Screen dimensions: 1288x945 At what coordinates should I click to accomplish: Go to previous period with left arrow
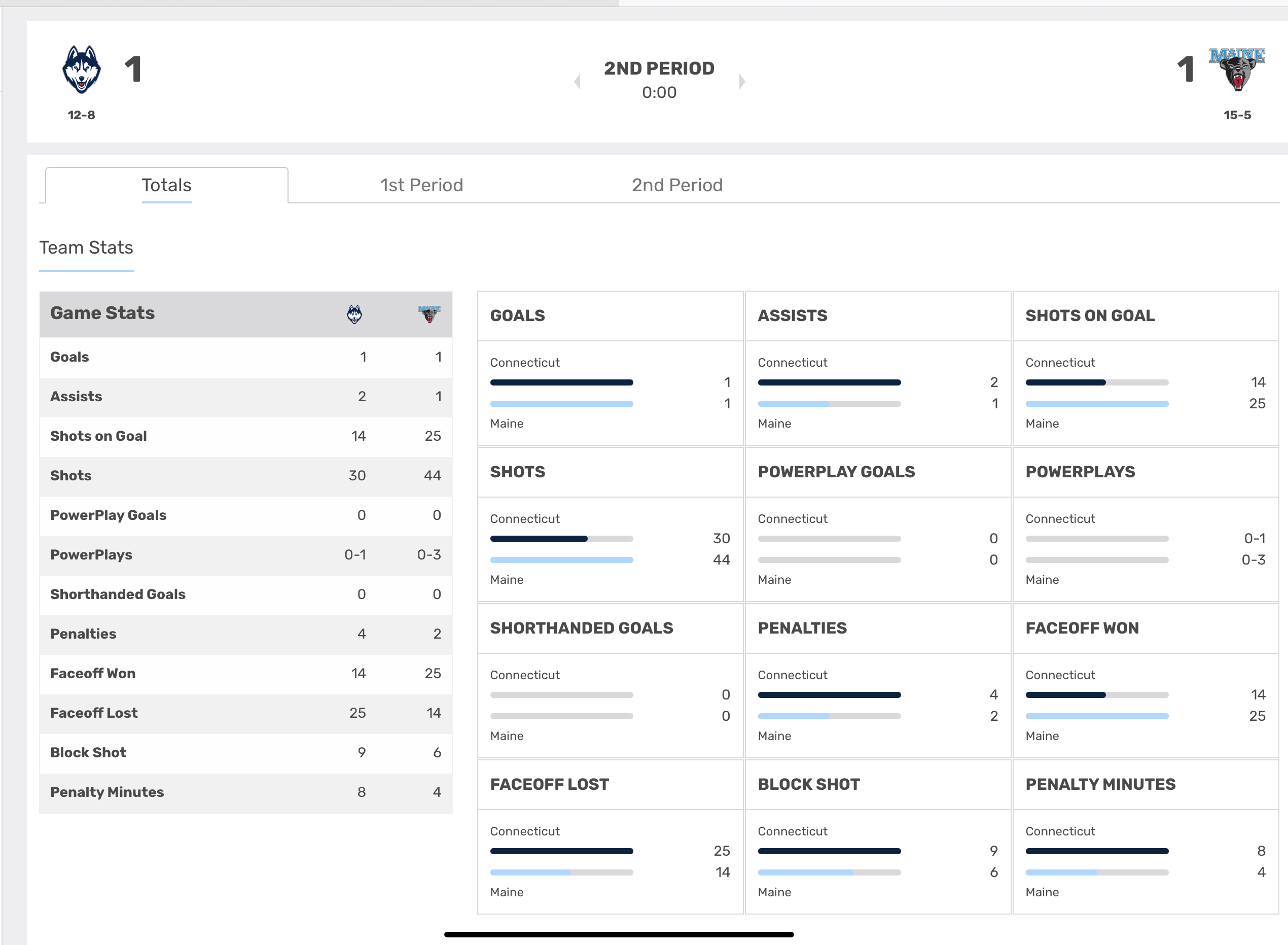pyautogui.click(x=578, y=81)
